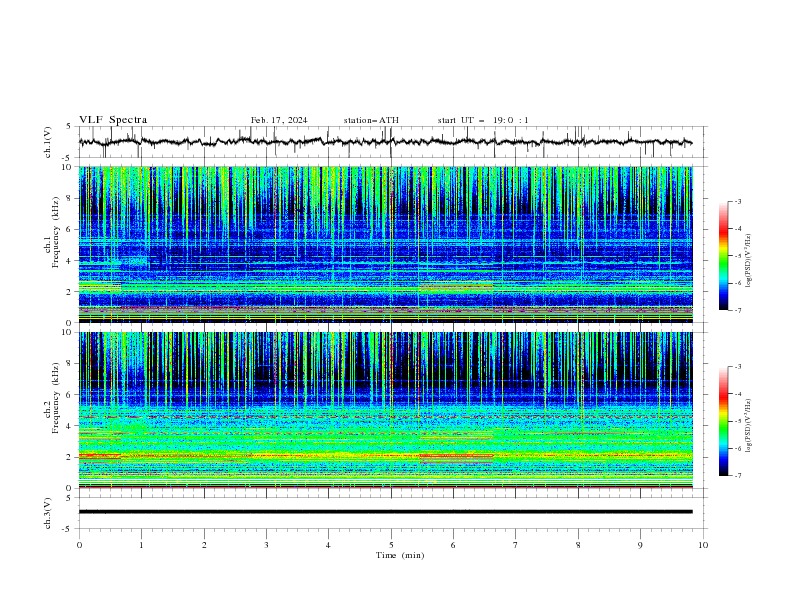This screenshot has height=612, width=792.
Task: Click the '6' kHz tick on ch.1 frequency axis
Action: pyautogui.click(x=70, y=229)
